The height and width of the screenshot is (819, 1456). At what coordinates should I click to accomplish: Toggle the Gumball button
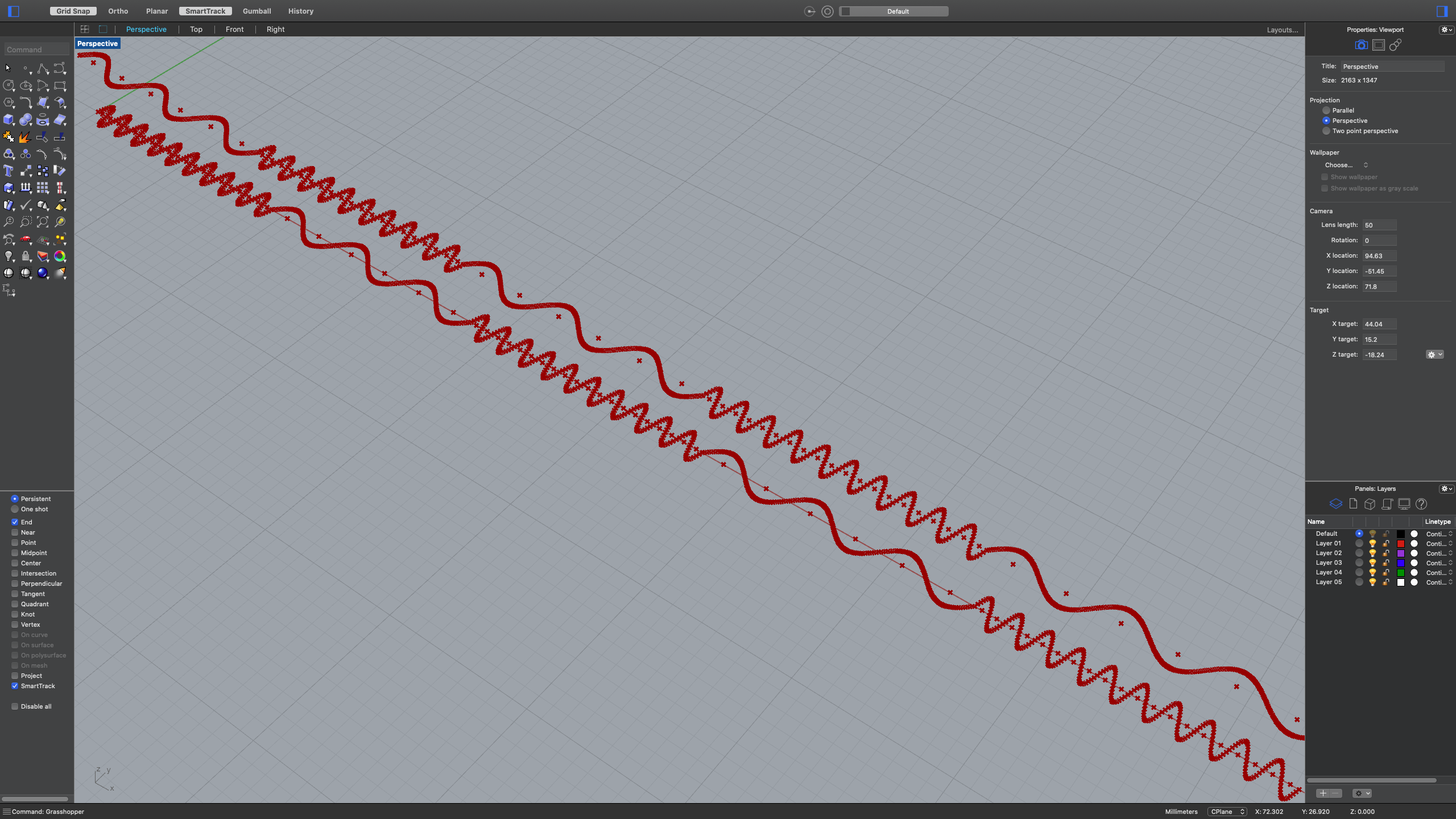(257, 11)
